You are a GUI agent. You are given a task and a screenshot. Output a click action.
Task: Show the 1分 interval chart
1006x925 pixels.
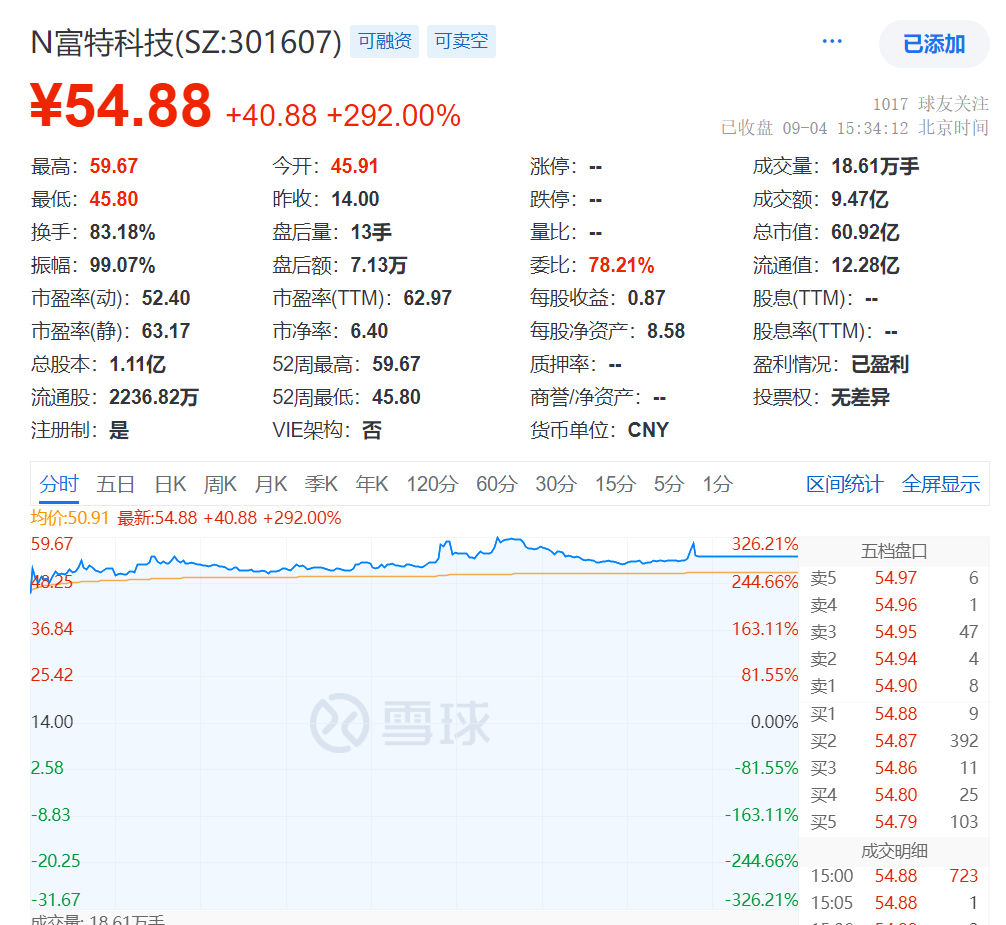click(717, 485)
